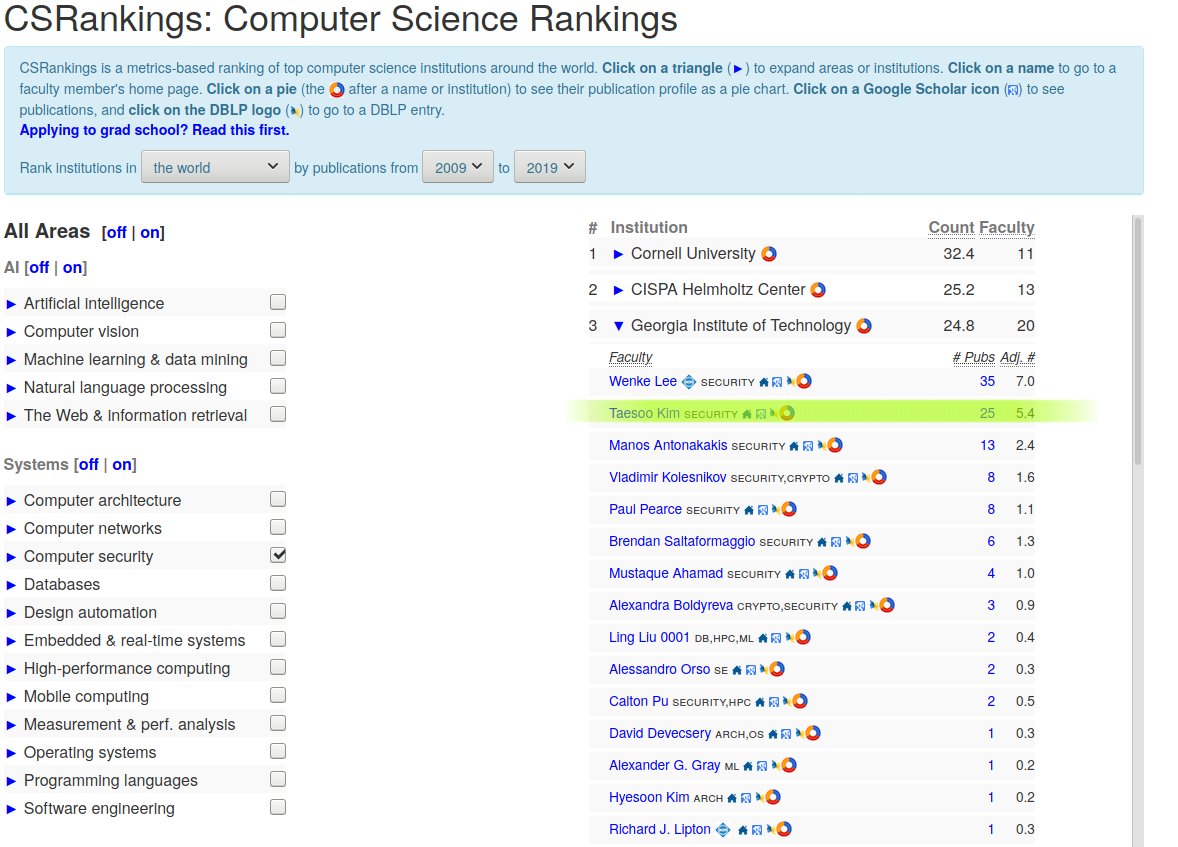
Task: Open Alexandra Boldyreva's faculty link
Action: click(x=671, y=605)
